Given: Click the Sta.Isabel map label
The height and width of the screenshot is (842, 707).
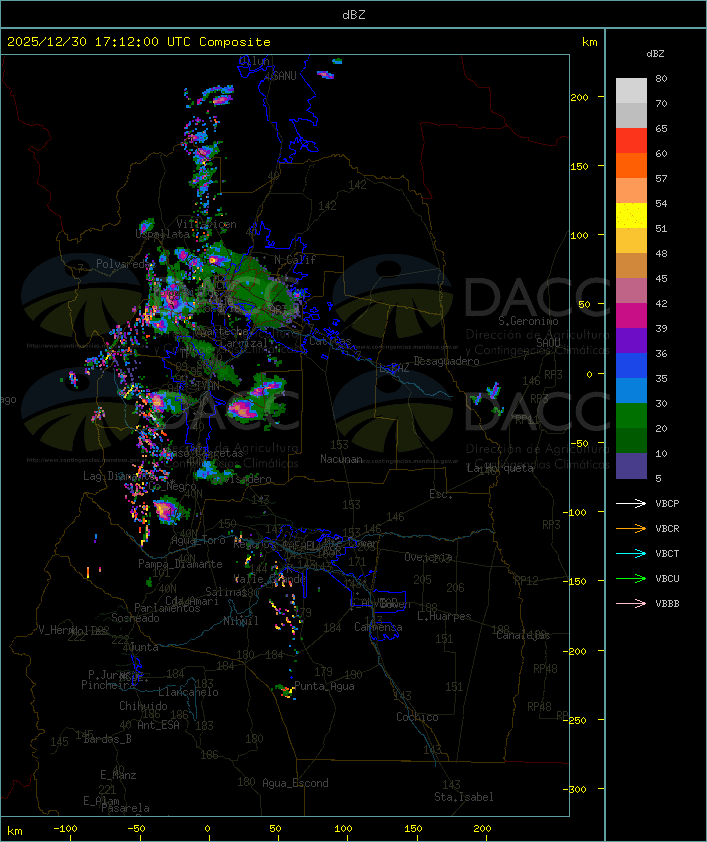Looking at the screenshot, I should coord(464,797).
